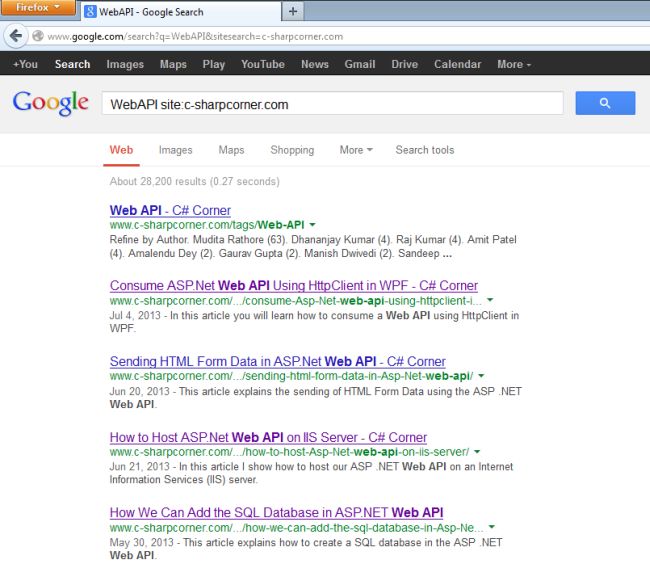Open arrow next to sending-html-form-data URL
Screen dimensions: 650x564
pyautogui.click(x=481, y=376)
